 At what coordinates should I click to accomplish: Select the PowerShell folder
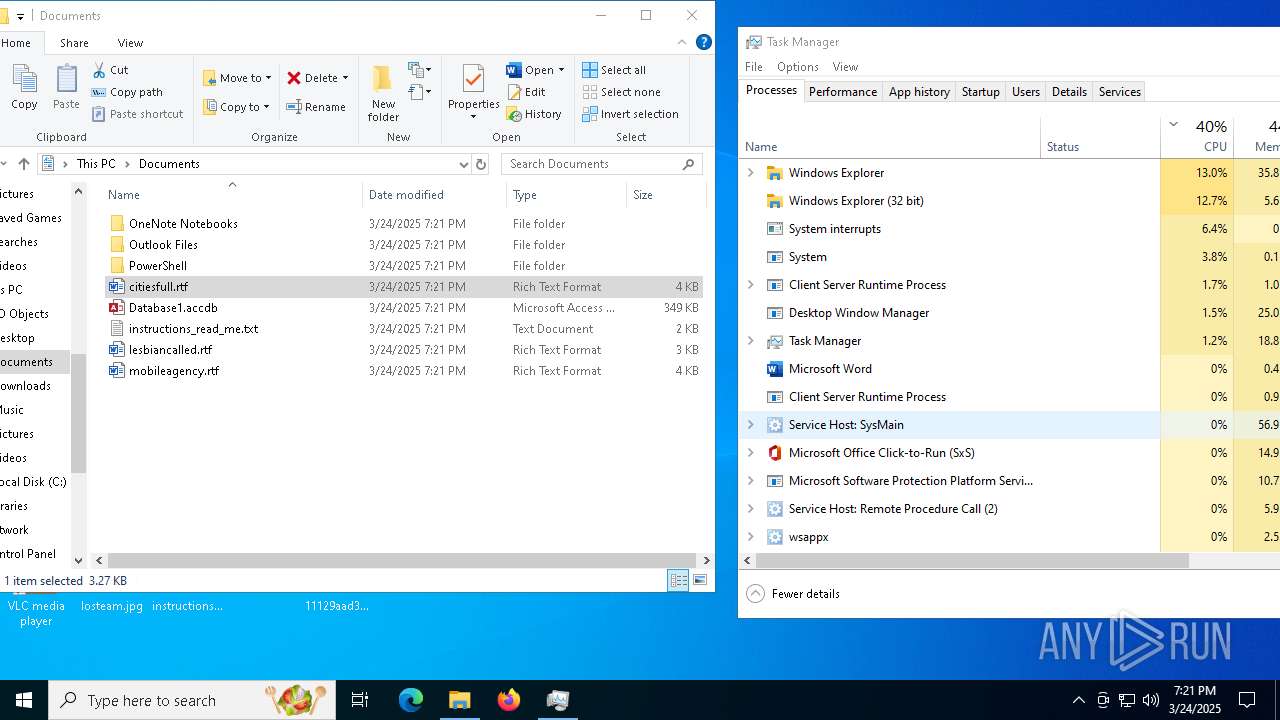(403, 266)
